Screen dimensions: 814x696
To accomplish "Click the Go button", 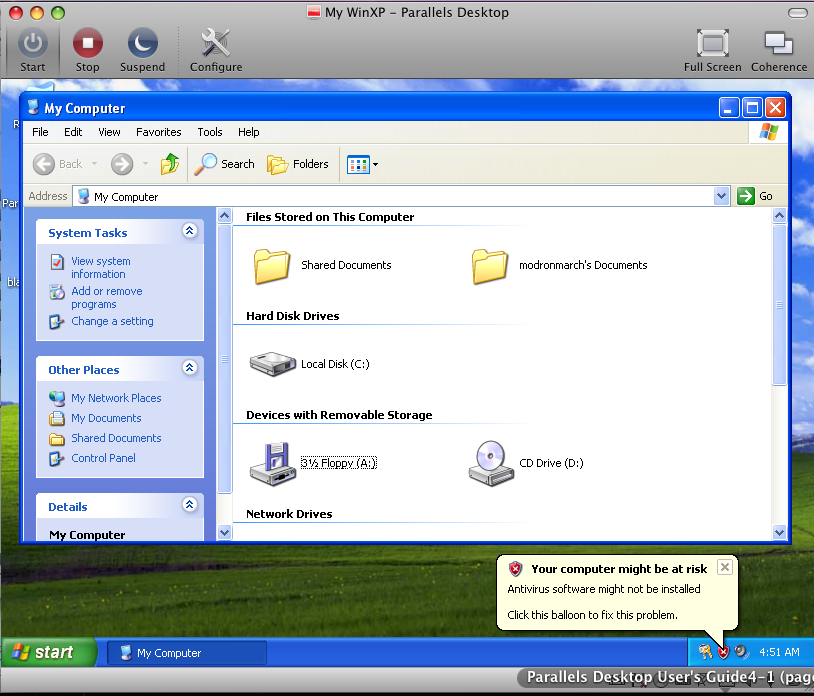I will point(755,196).
